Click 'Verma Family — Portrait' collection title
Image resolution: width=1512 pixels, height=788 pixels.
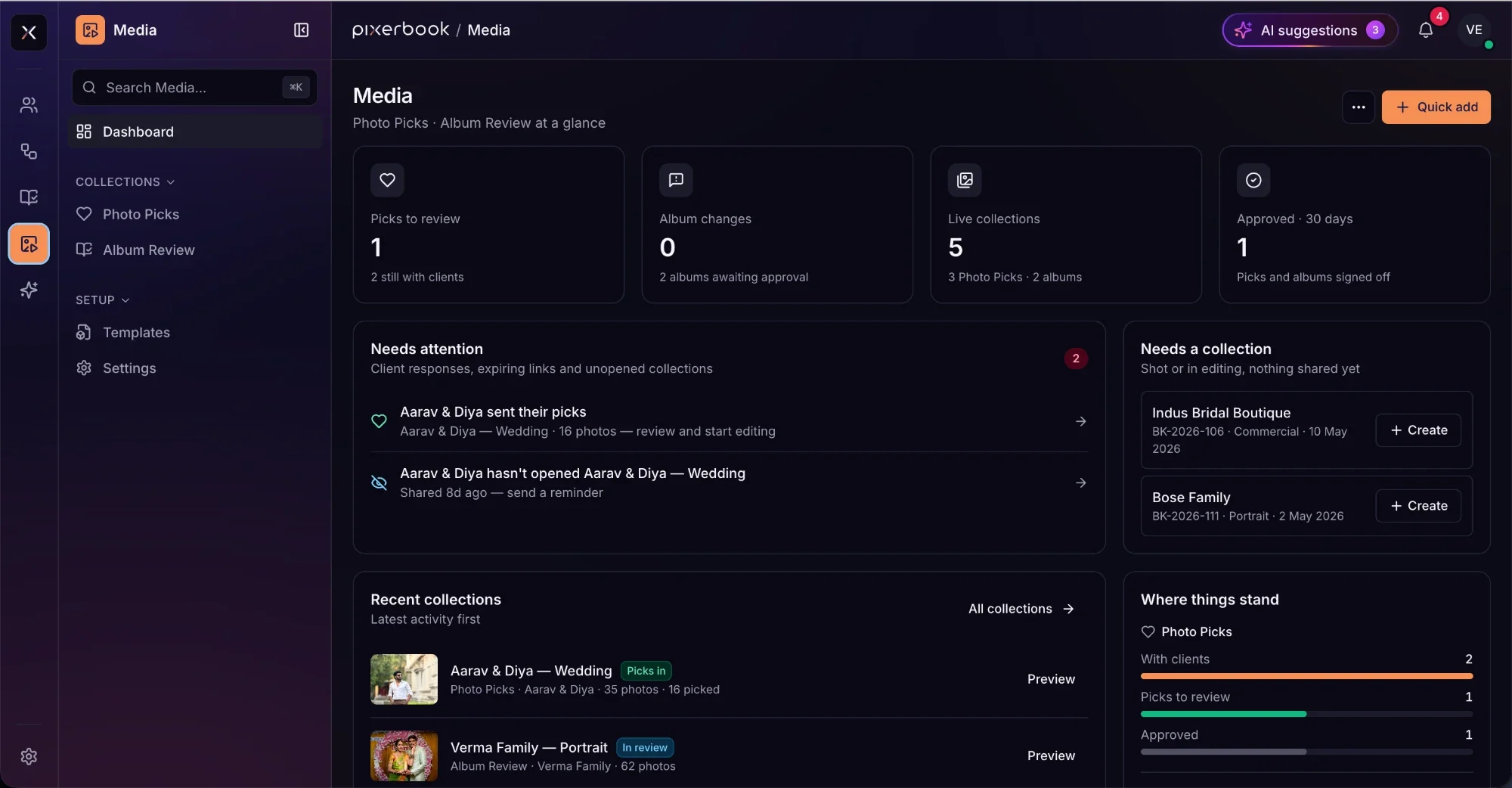tap(529, 747)
